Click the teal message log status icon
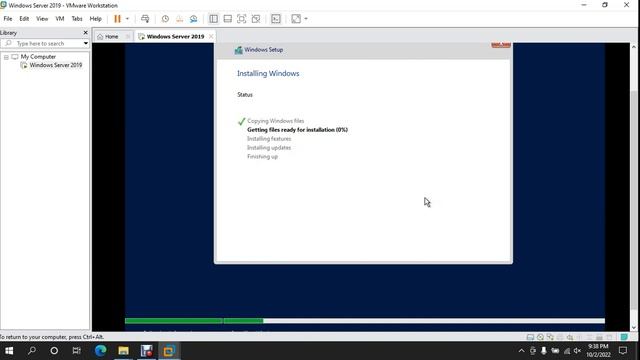640x360 pixels. tap(624, 337)
